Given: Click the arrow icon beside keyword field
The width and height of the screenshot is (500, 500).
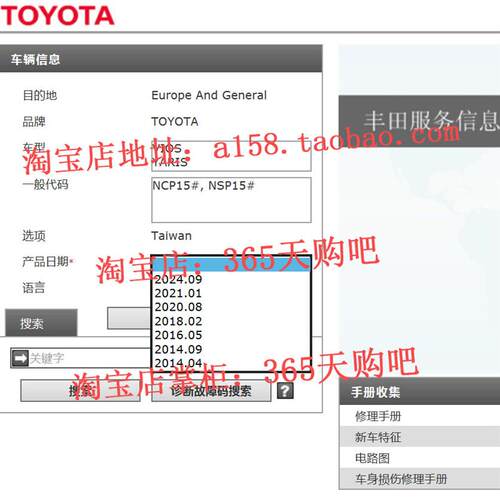Looking at the screenshot, I should coord(20,358).
